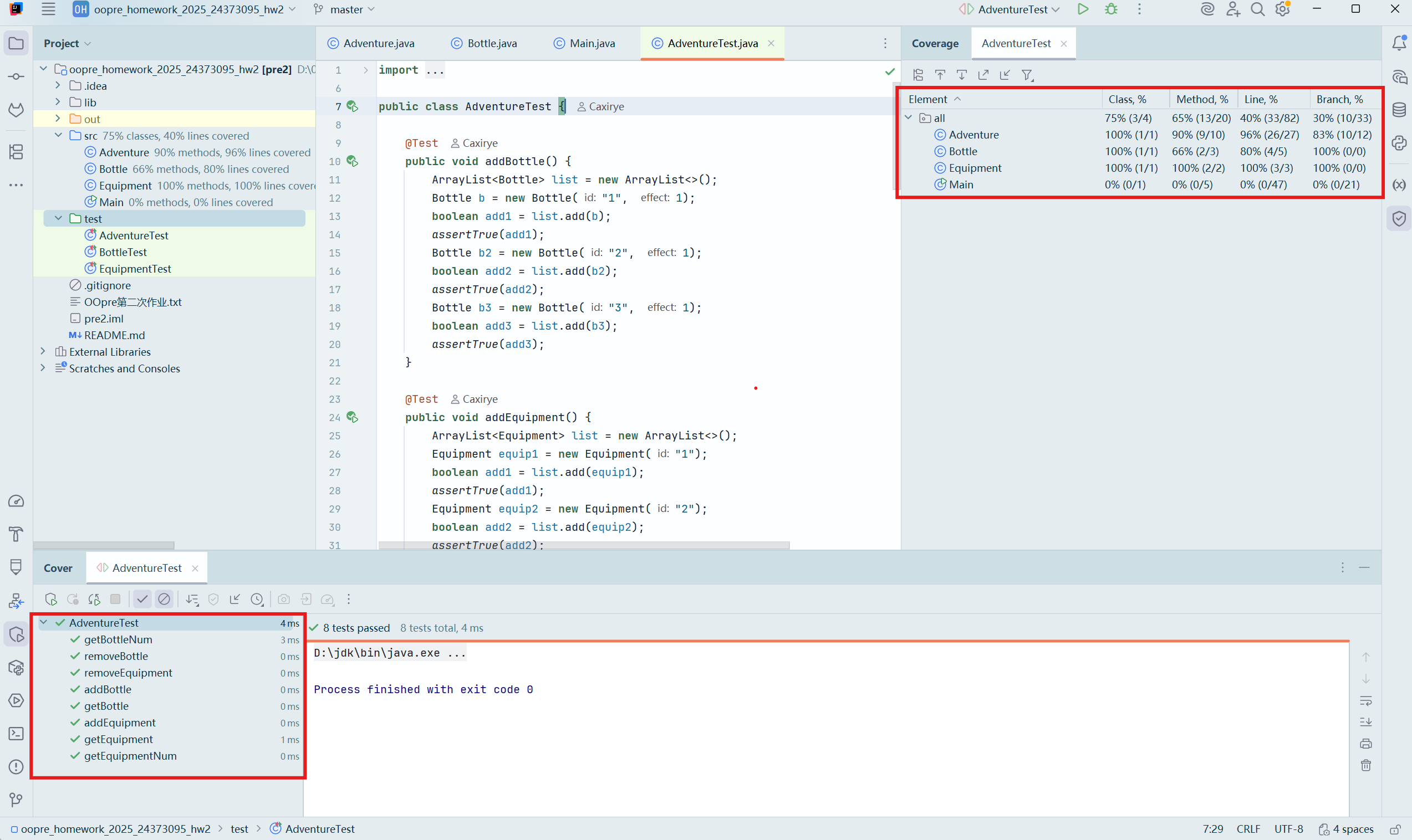
Task: Toggle Show Ignored tests button
Action: pyautogui.click(x=164, y=599)
